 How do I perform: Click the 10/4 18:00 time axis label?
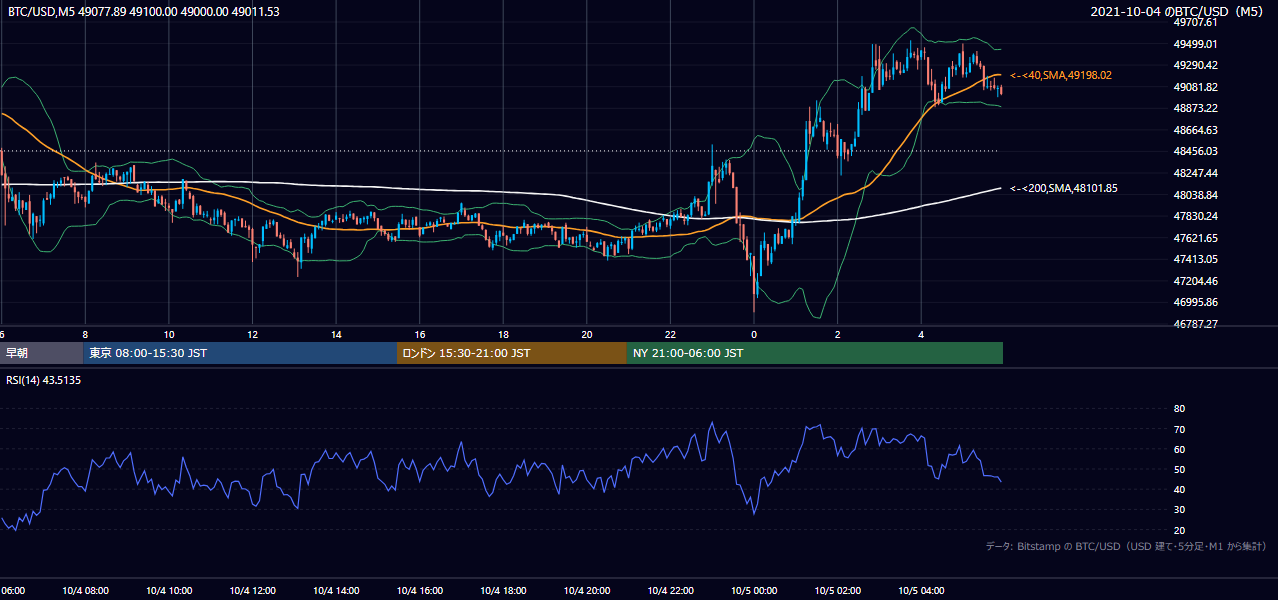click(x=504, y=591)
